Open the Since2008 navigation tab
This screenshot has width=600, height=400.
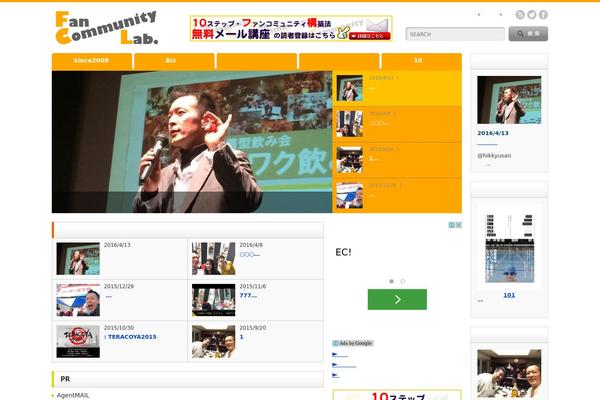click(x=92, y=60)
